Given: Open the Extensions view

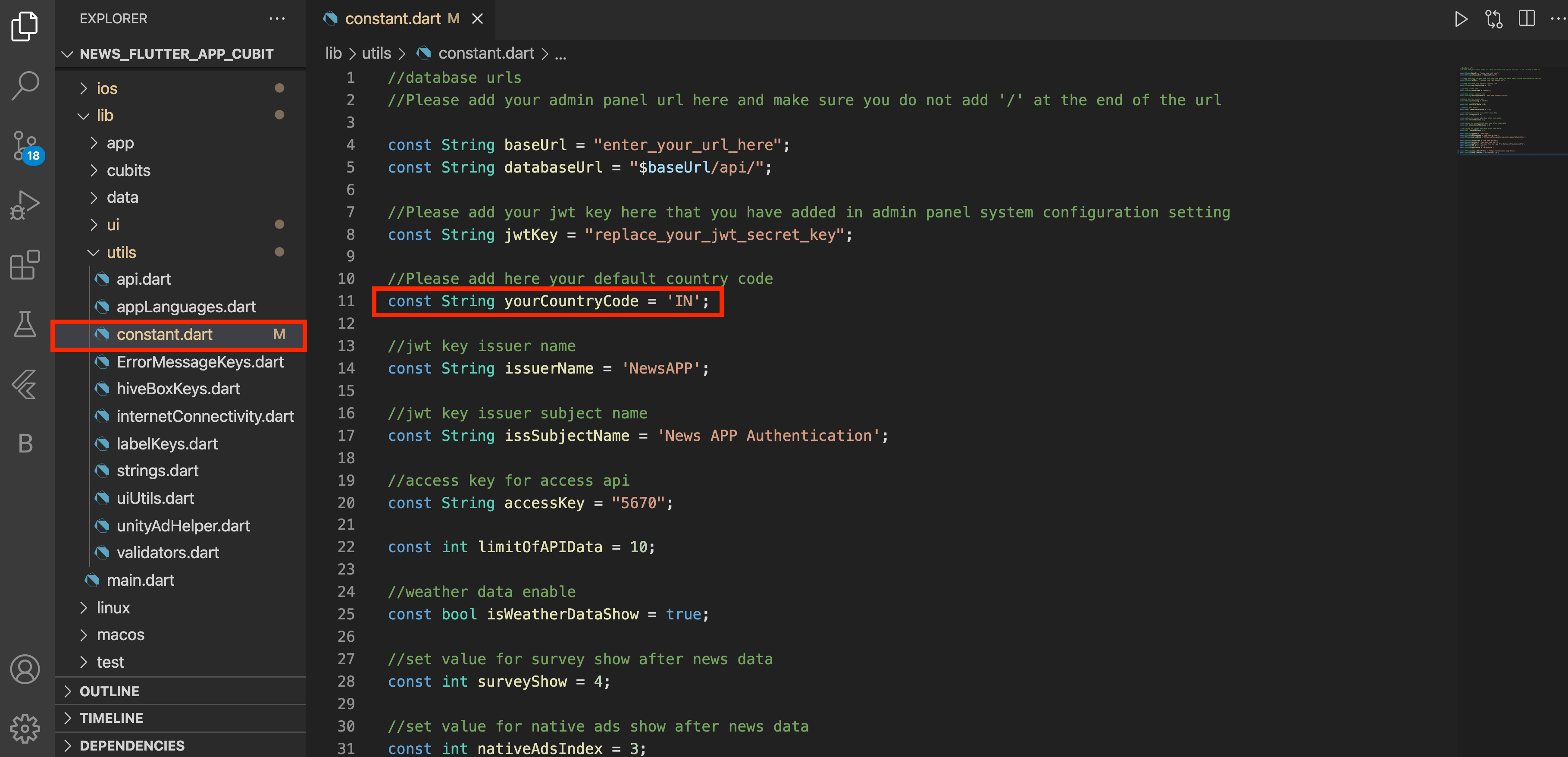Looking at the screenshot, I should [25, 265].
